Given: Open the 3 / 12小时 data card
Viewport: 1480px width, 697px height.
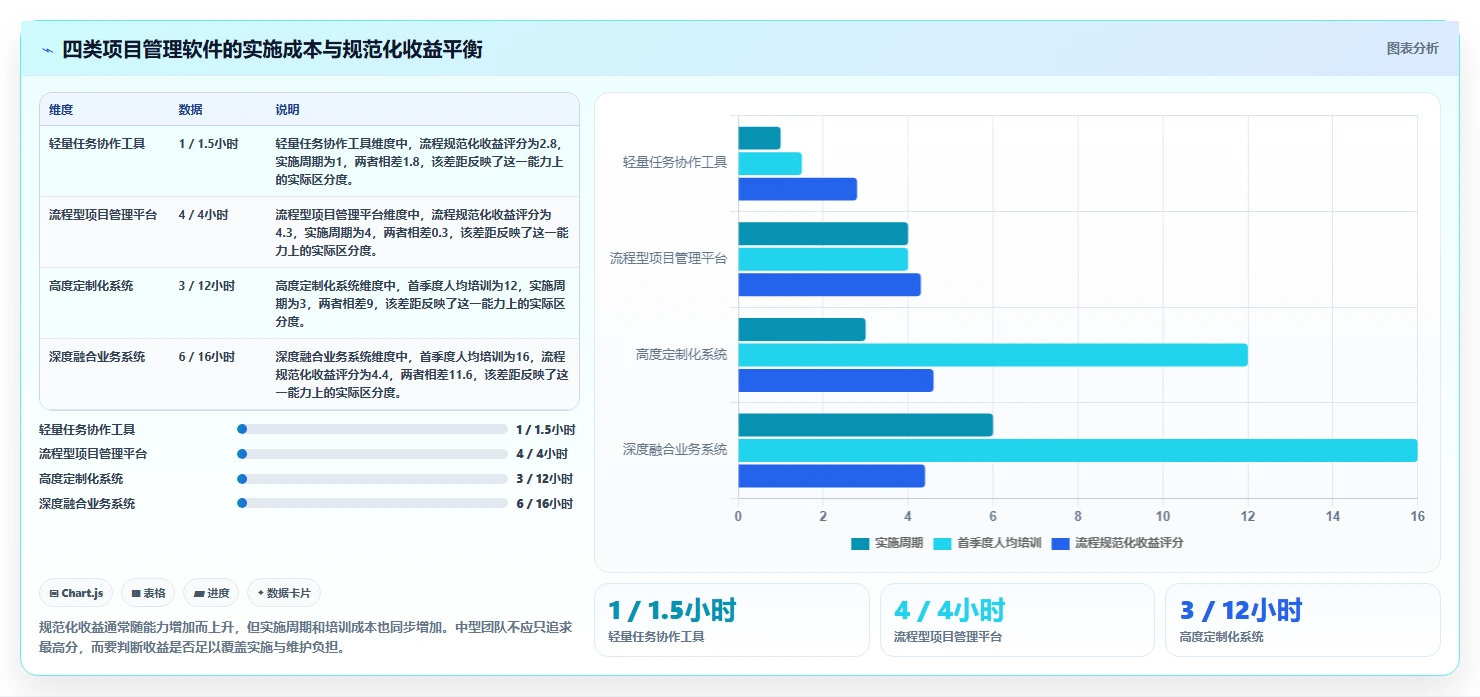Looking at the screenshot, I should click(x=1303, y=620).
